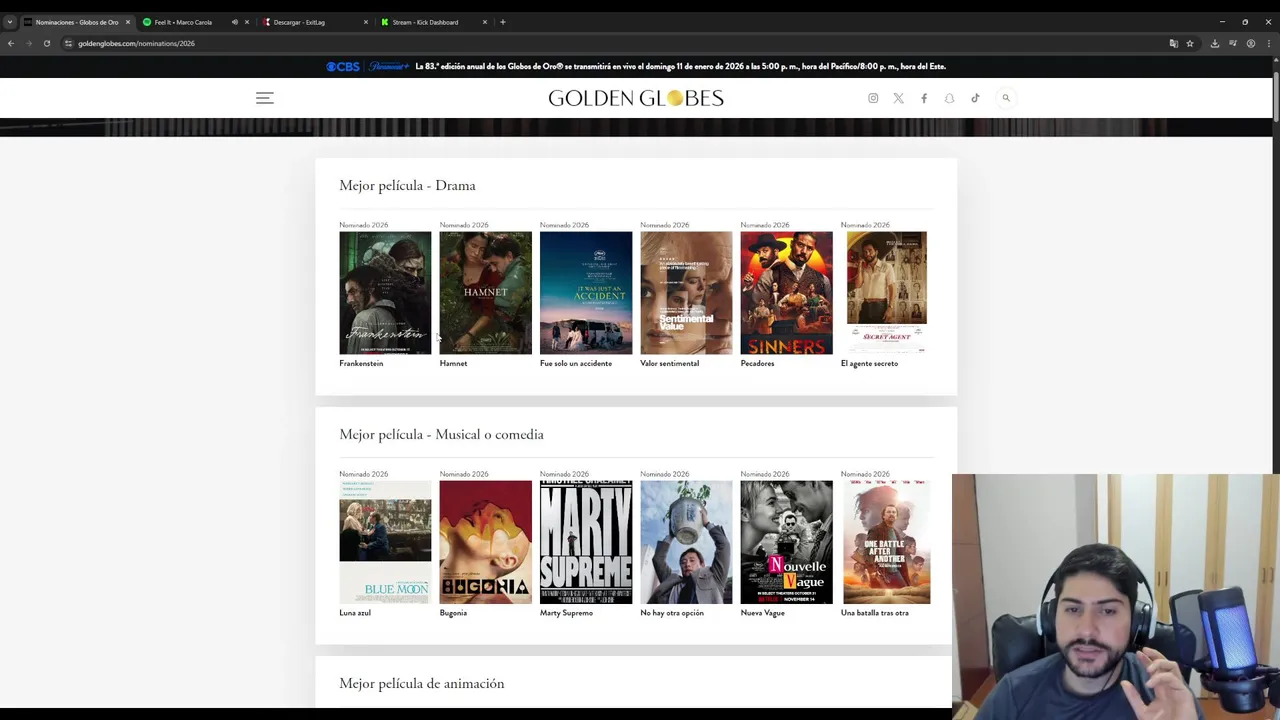Open Golden Globes Instagram page icon
Image resolution: width=1280 pixels, height=720 pixels.
(x=873, y=98)
